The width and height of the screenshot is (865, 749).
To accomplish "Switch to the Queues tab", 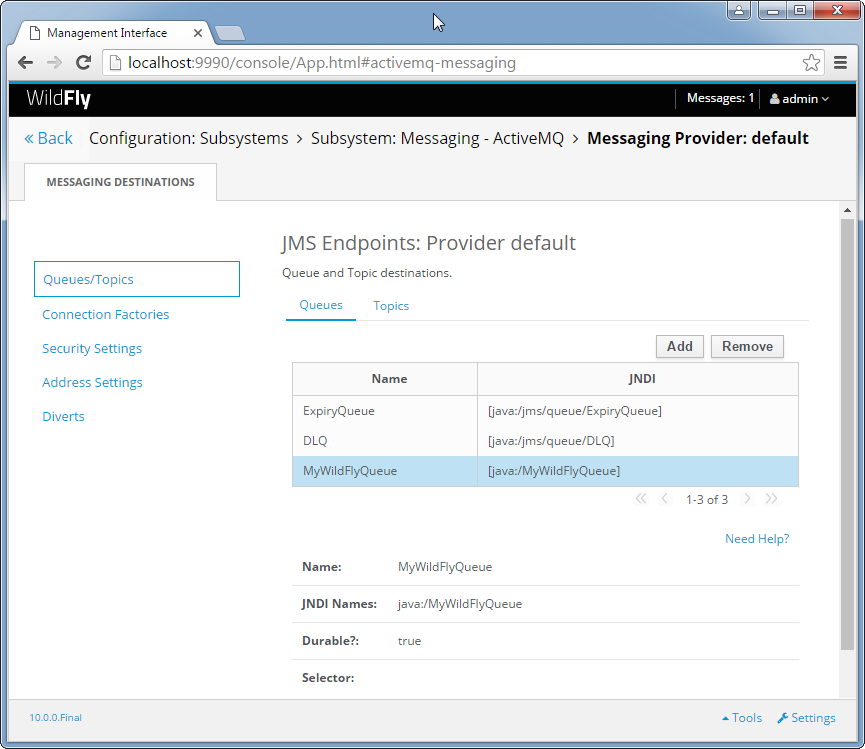I will [x=321, y=305].
